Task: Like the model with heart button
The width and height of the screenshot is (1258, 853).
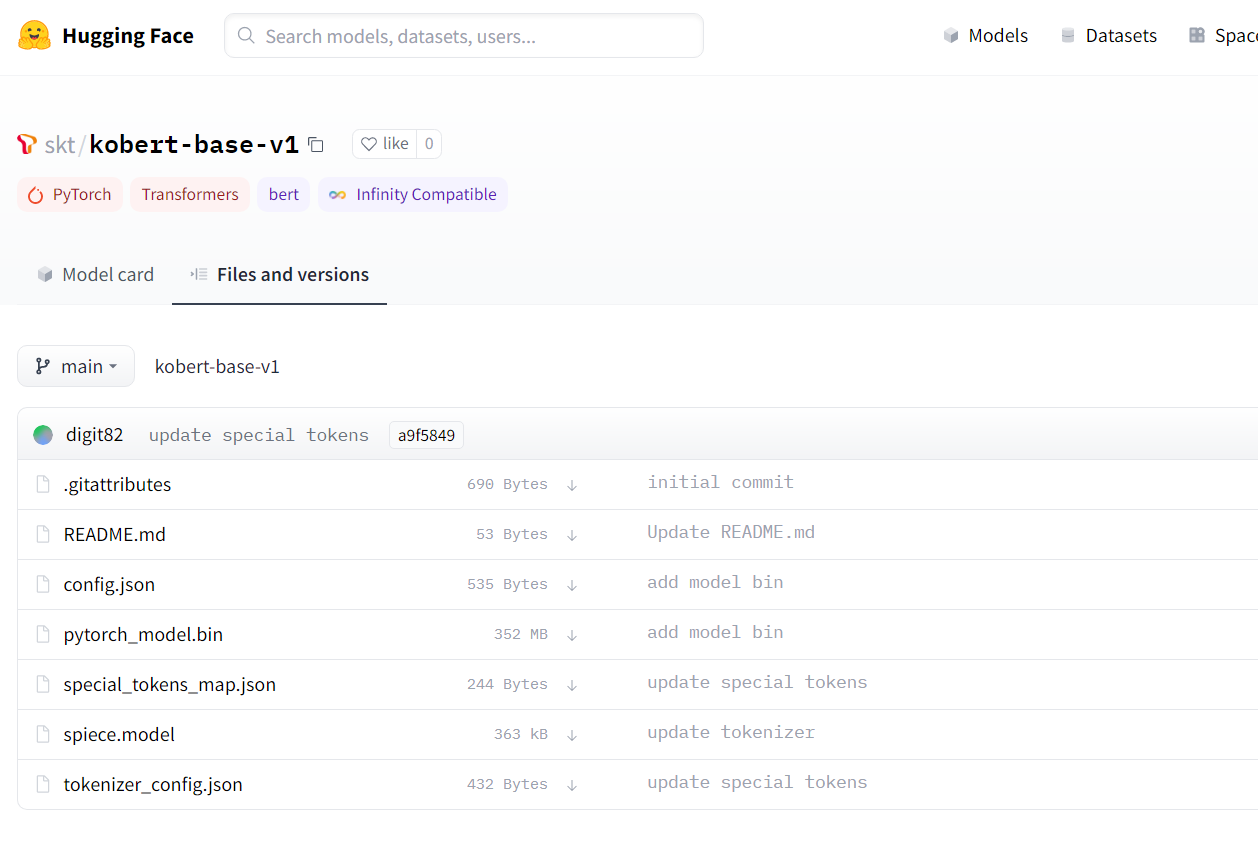Action: pyautogui.click(x=385, y=144)
